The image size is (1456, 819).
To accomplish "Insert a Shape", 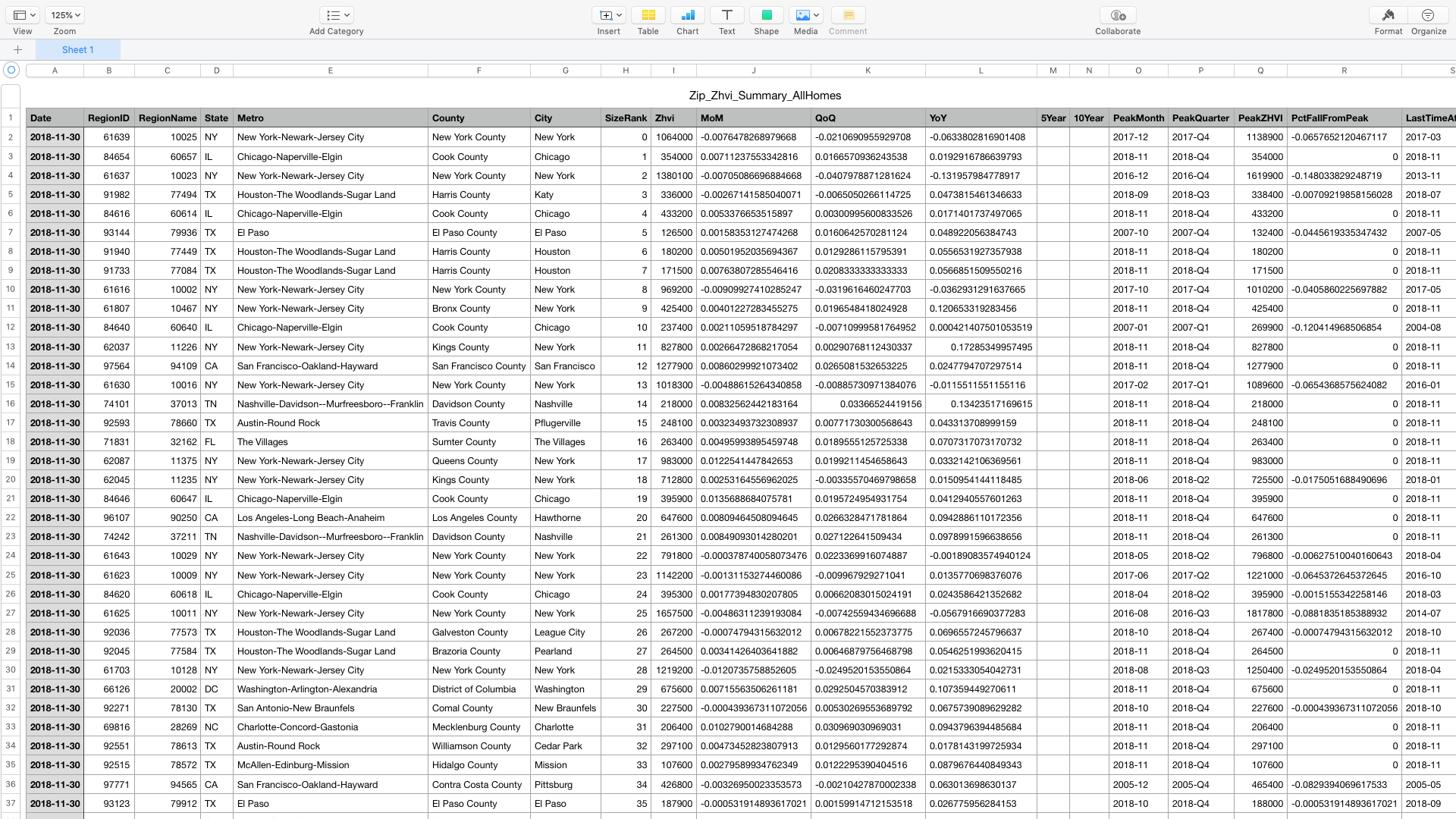I will click(766, 15).
